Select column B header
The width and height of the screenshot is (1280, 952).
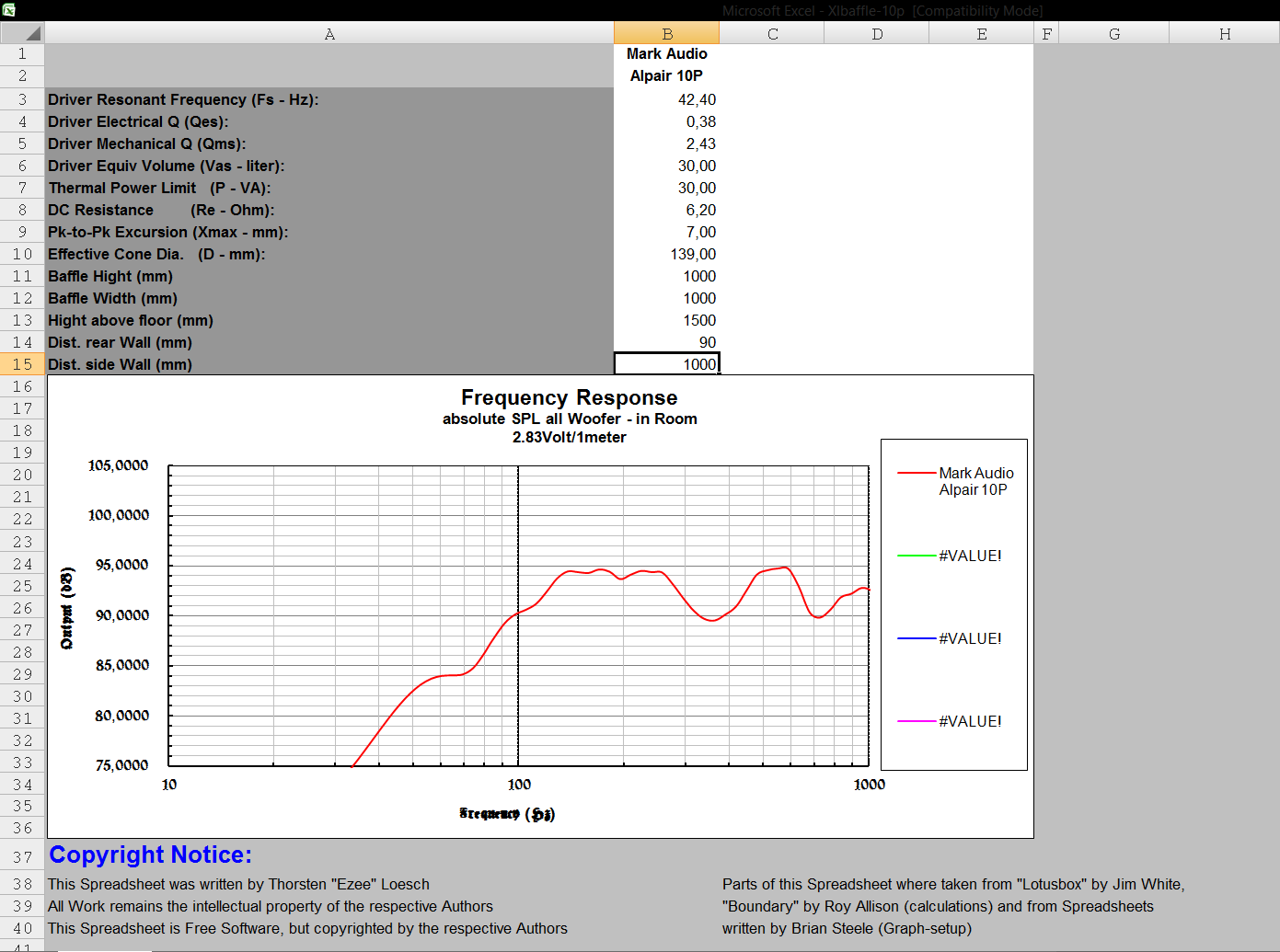[666, 33]
